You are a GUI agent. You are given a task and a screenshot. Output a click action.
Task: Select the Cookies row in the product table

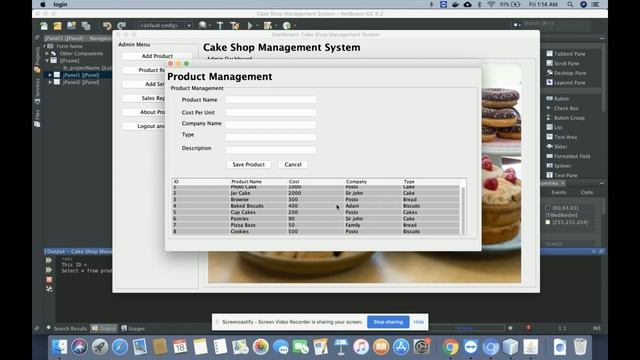tap(316, 231)
